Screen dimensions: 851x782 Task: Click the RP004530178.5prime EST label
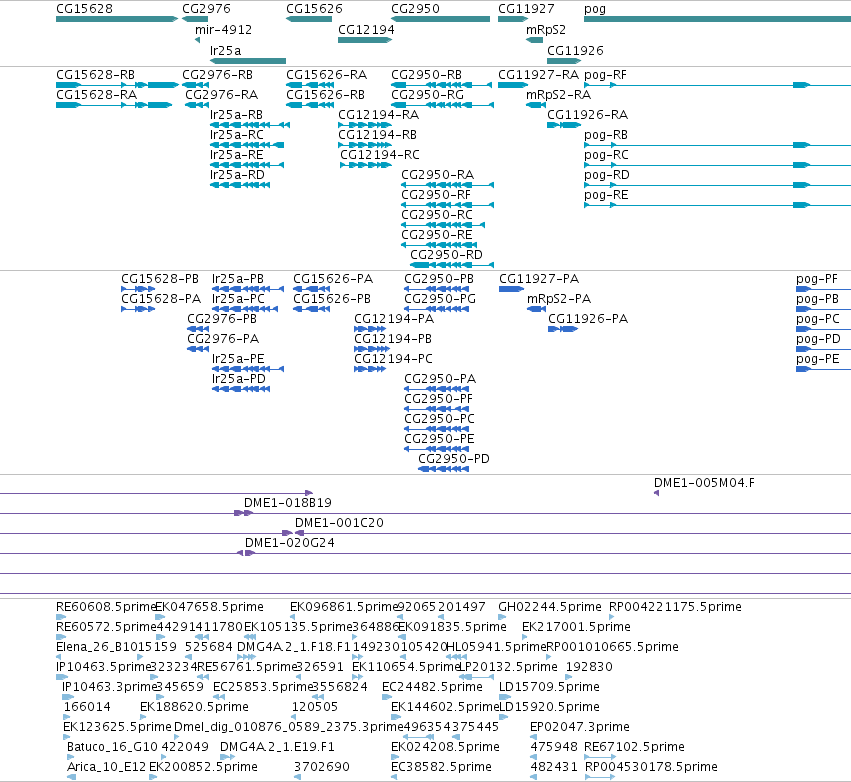[x=651, y=767]
